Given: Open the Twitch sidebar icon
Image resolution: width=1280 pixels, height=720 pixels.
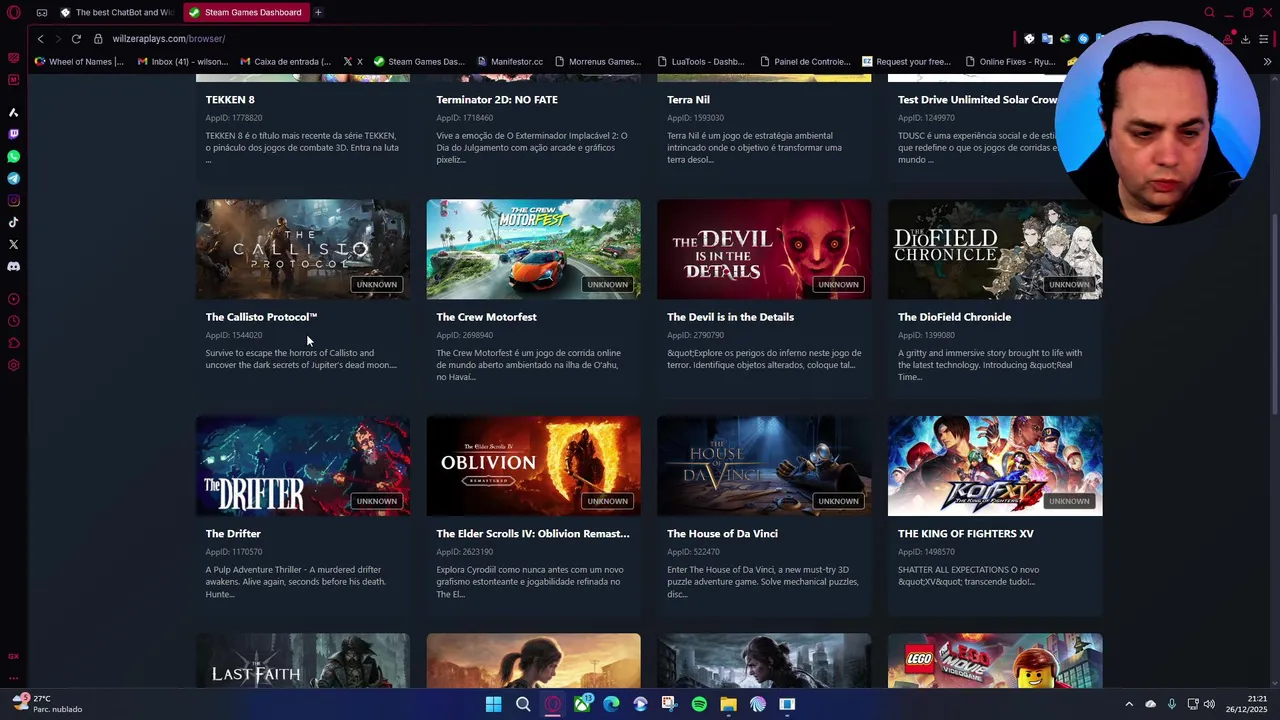Looking at the screenshot, I should (13, 134).
